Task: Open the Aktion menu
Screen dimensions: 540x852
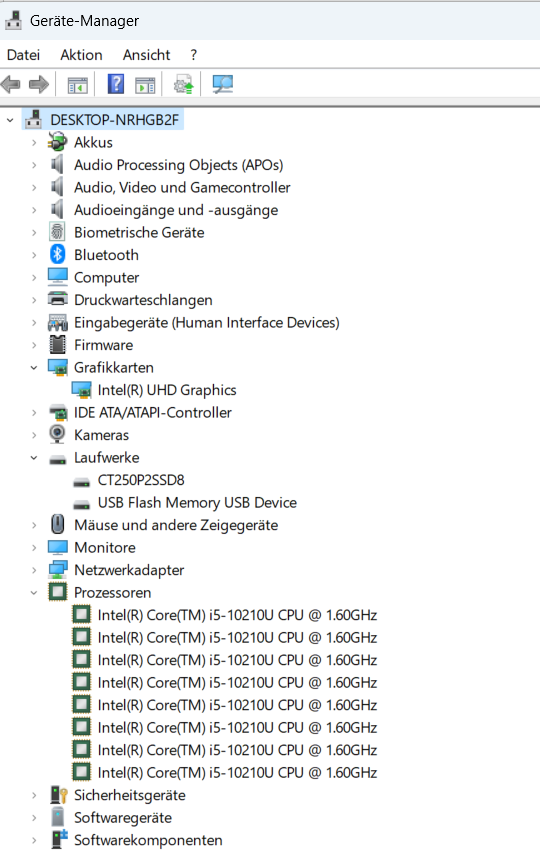Action: click(81, 55)
